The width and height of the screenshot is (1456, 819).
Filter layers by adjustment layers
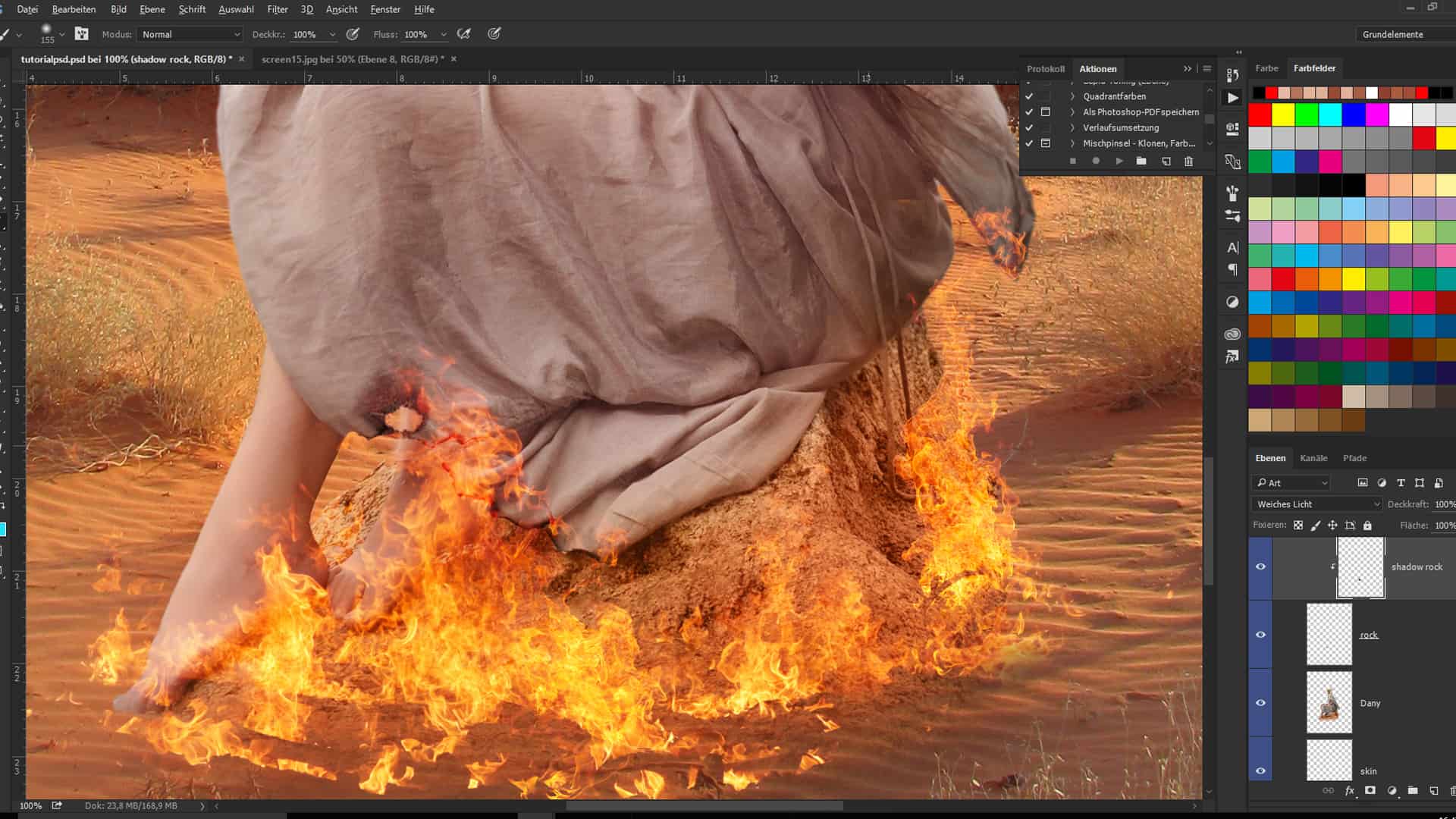tap(1382, 482)
